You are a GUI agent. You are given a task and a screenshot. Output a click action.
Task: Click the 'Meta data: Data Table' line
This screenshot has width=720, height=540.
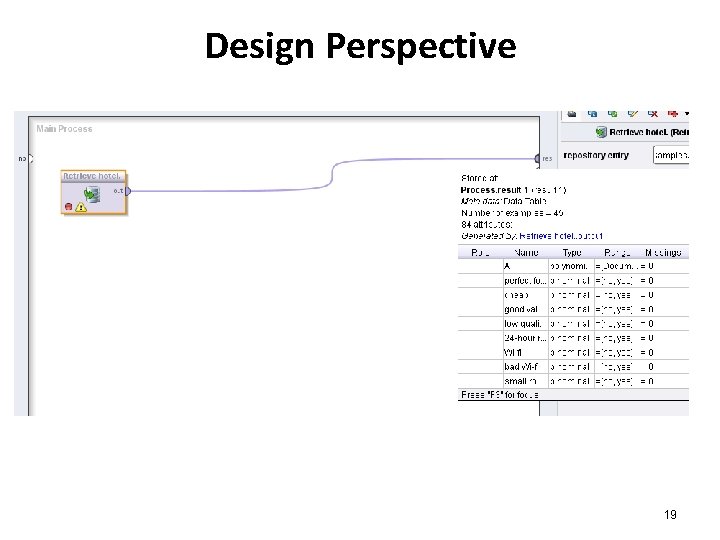click(504, 201)
